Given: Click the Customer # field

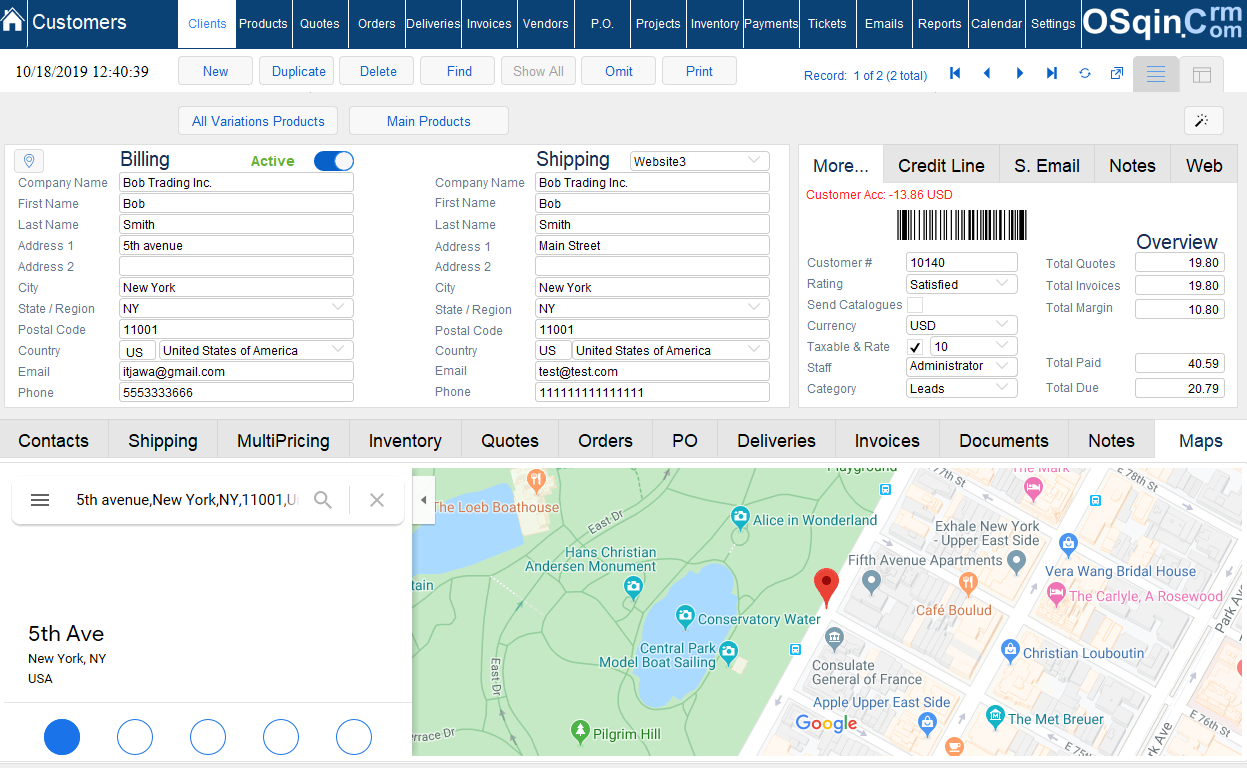Looking at the screenshot, I should pos(962,263).
